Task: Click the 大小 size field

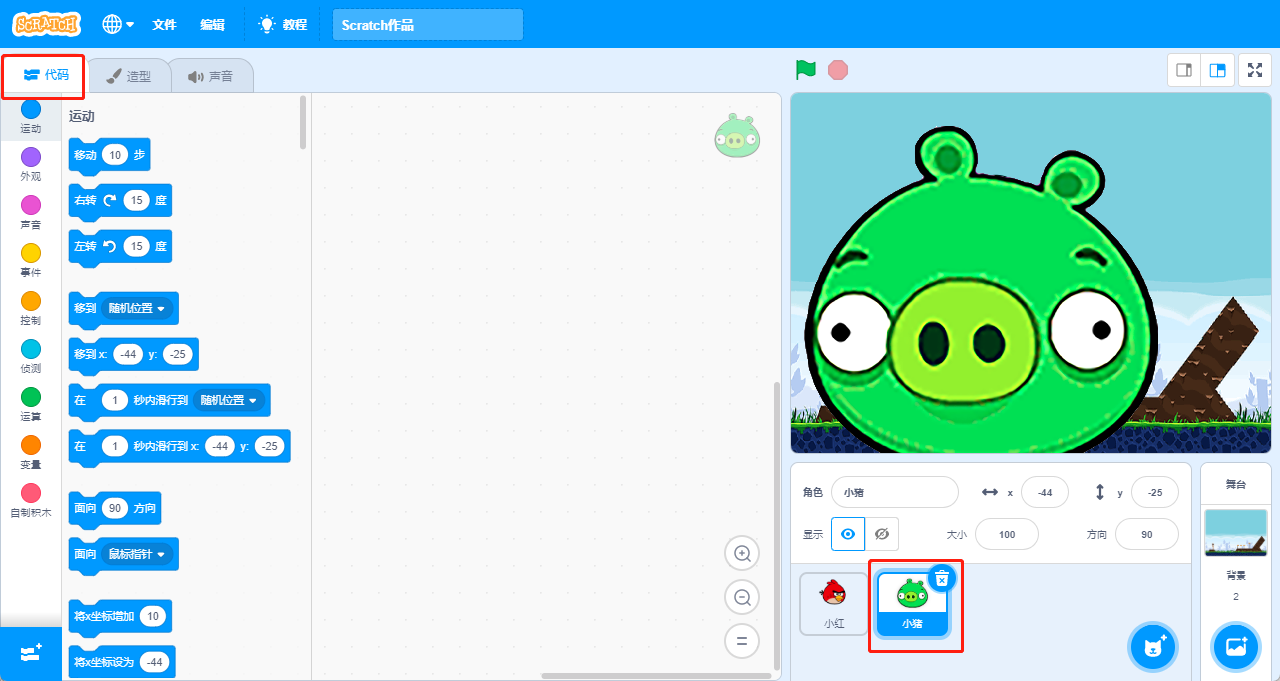Action: point(1007,534)
